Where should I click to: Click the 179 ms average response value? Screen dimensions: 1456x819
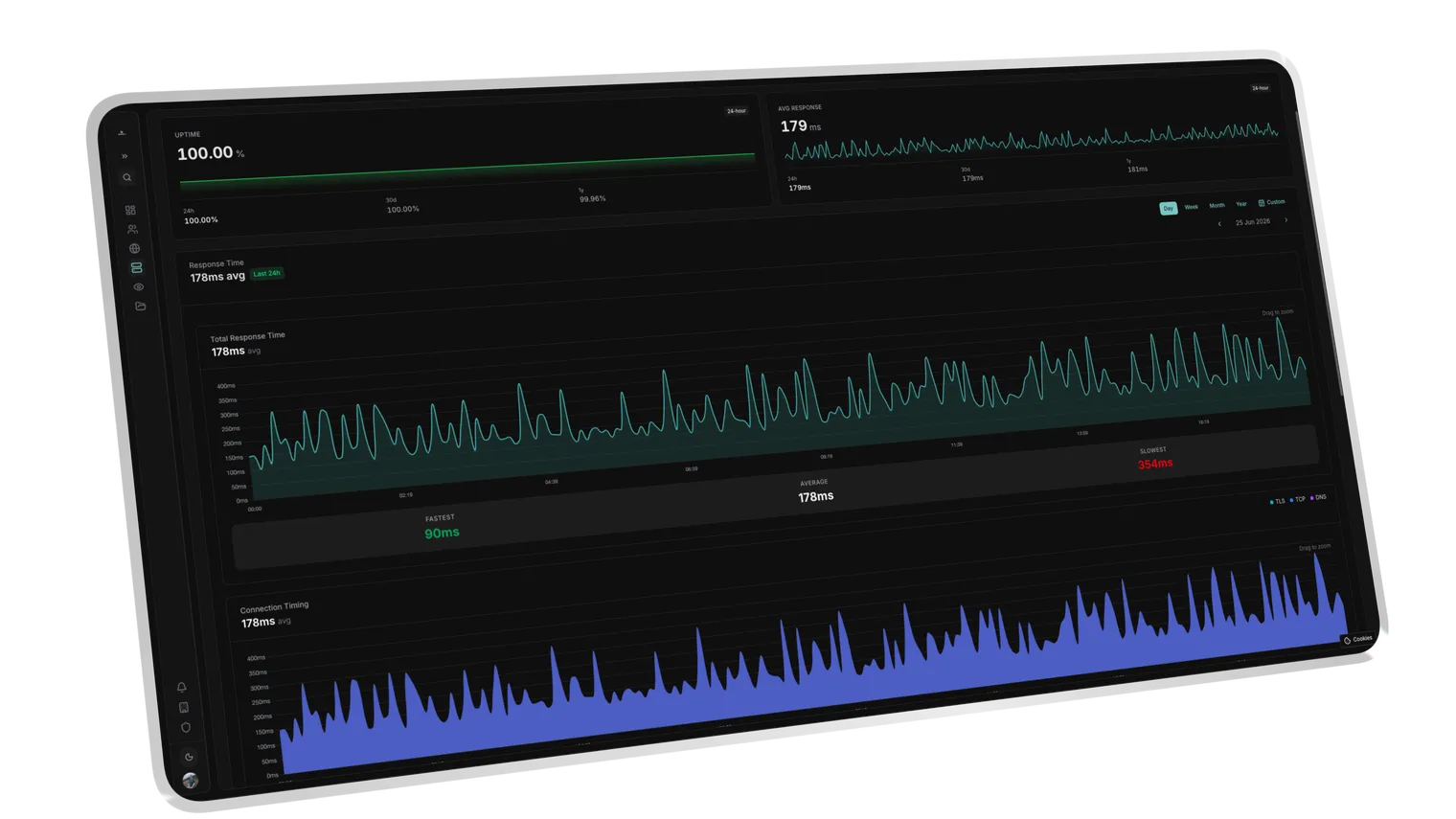(800, 126)
